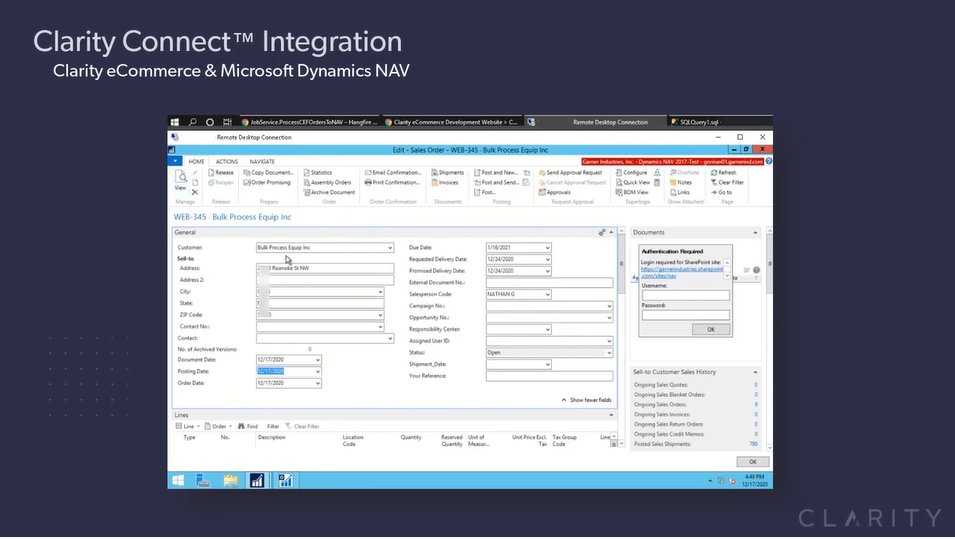The image size is (955, 539).
Task: Click the SharePoint site link
Action: [x=682, y=272]
